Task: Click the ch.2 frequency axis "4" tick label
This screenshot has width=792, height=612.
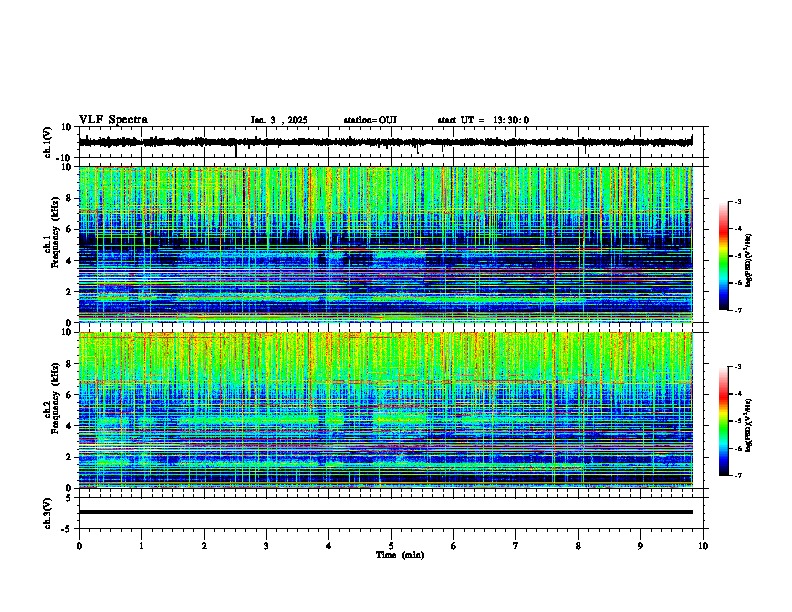Action: pyautogui.click(x=69, y=426)
